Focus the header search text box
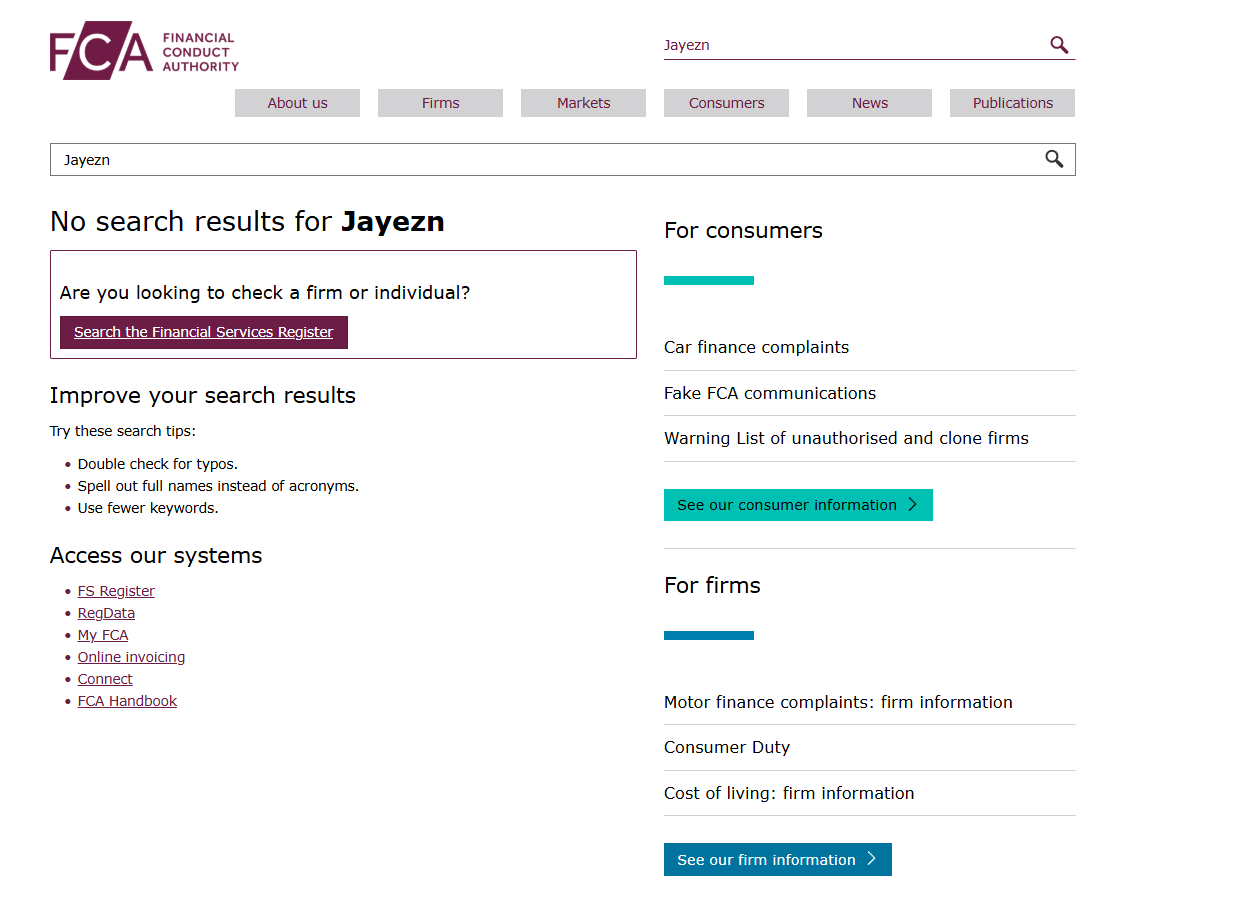Viewport: 1236px width, 898px height. (x=850, y=45)
